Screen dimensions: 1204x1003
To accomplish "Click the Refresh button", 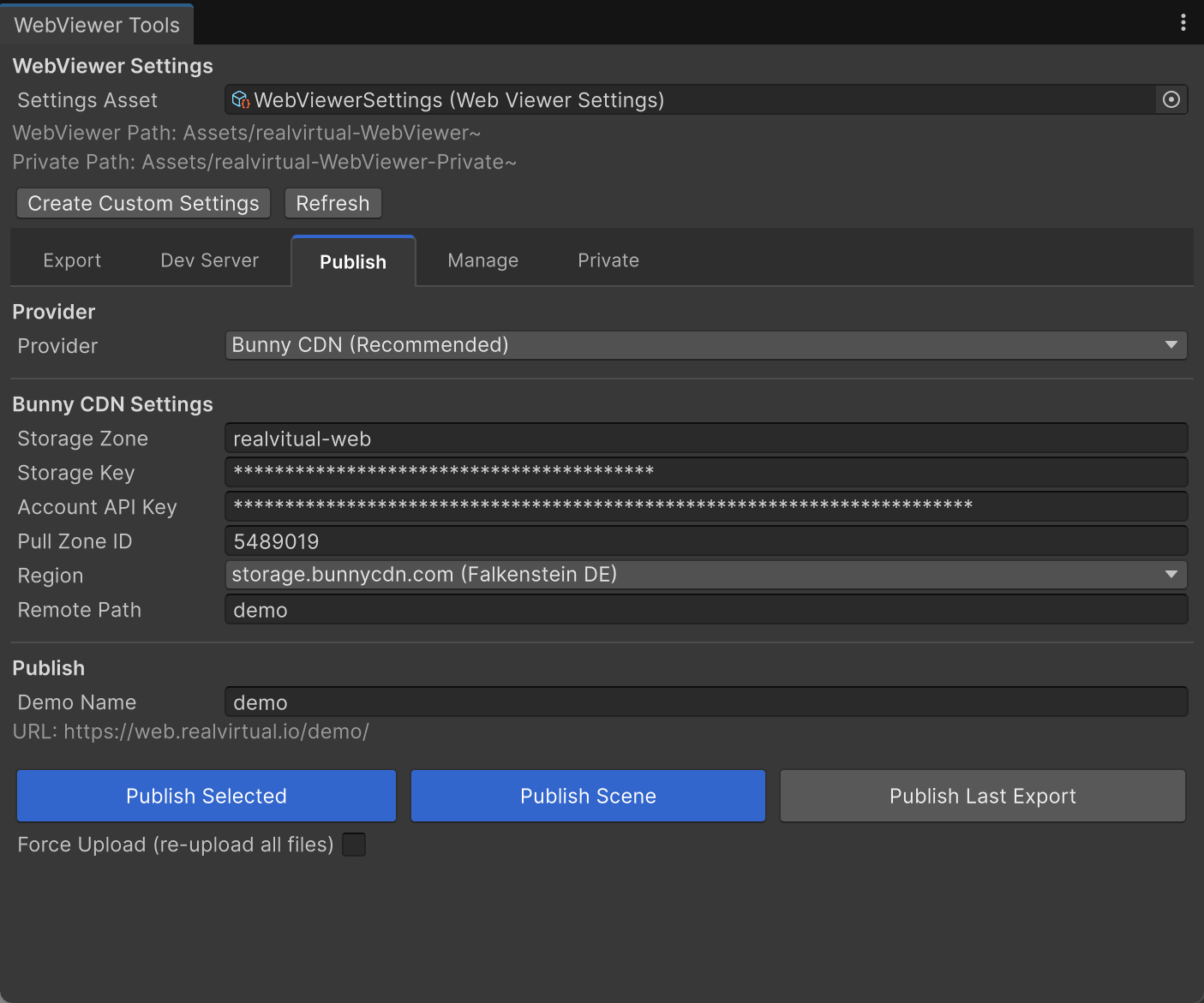I will (332, 204).
